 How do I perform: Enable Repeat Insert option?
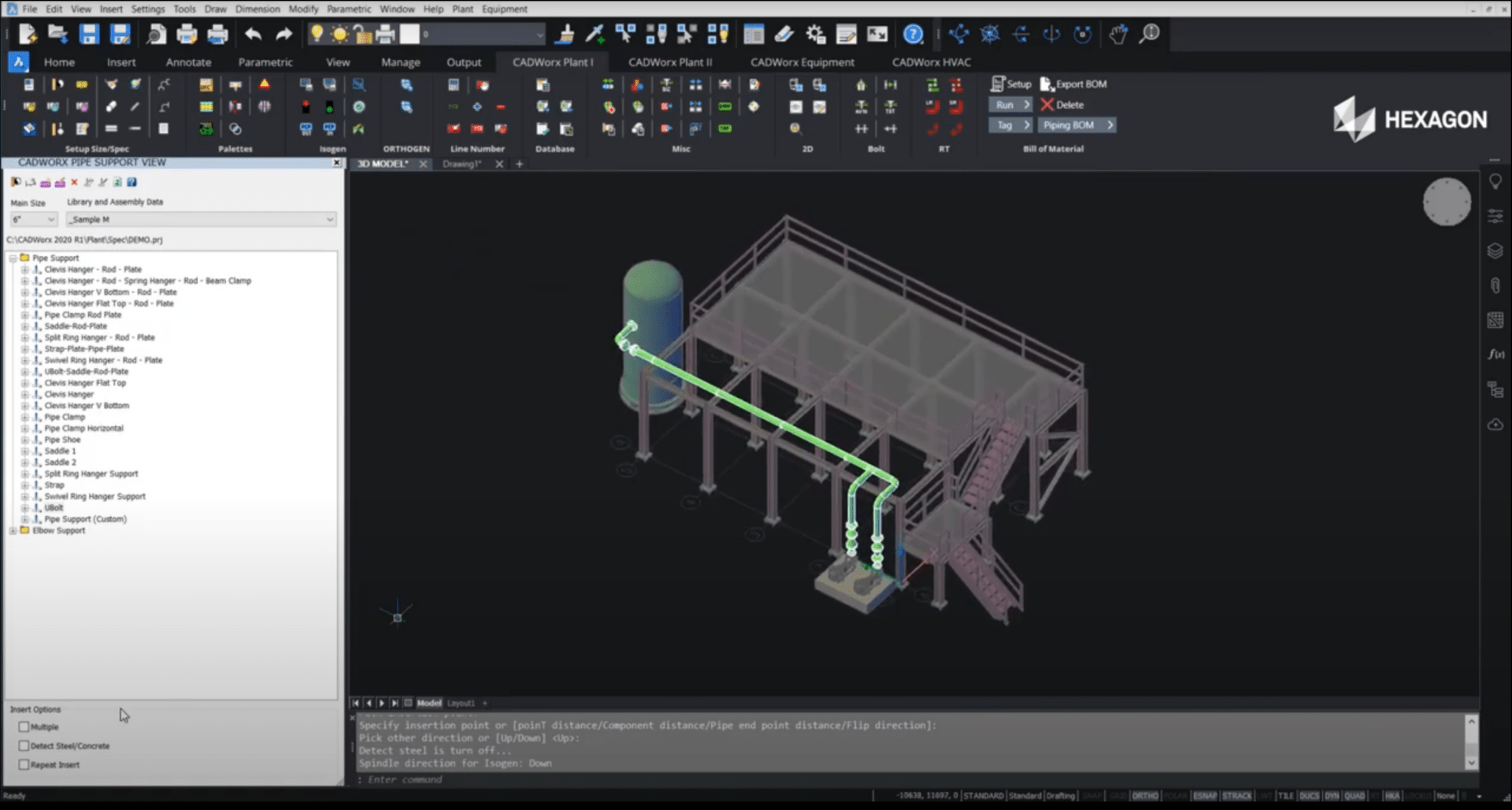point(24,764)
